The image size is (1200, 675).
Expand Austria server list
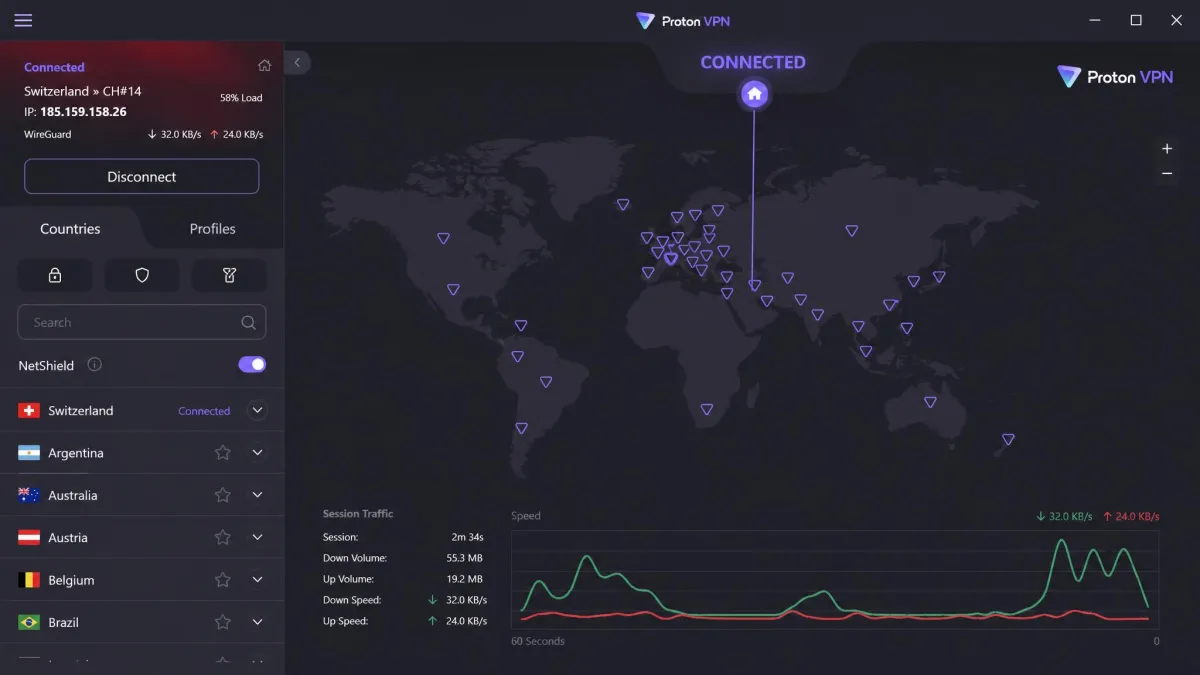257,538
